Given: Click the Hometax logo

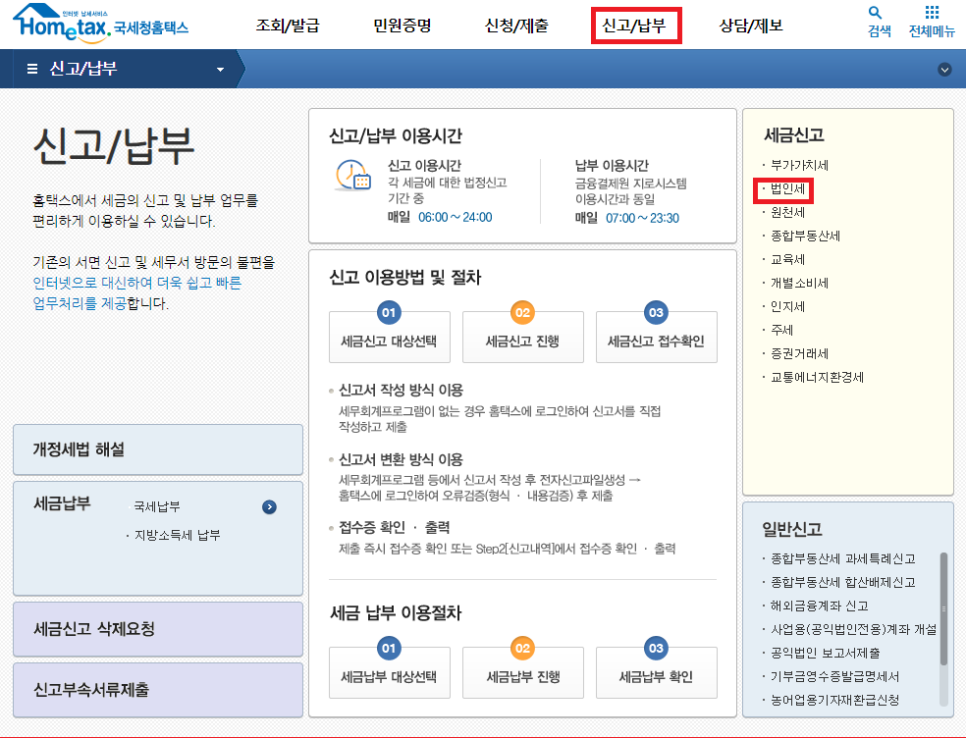Looking at the screenshot, I should coord(100,24).
